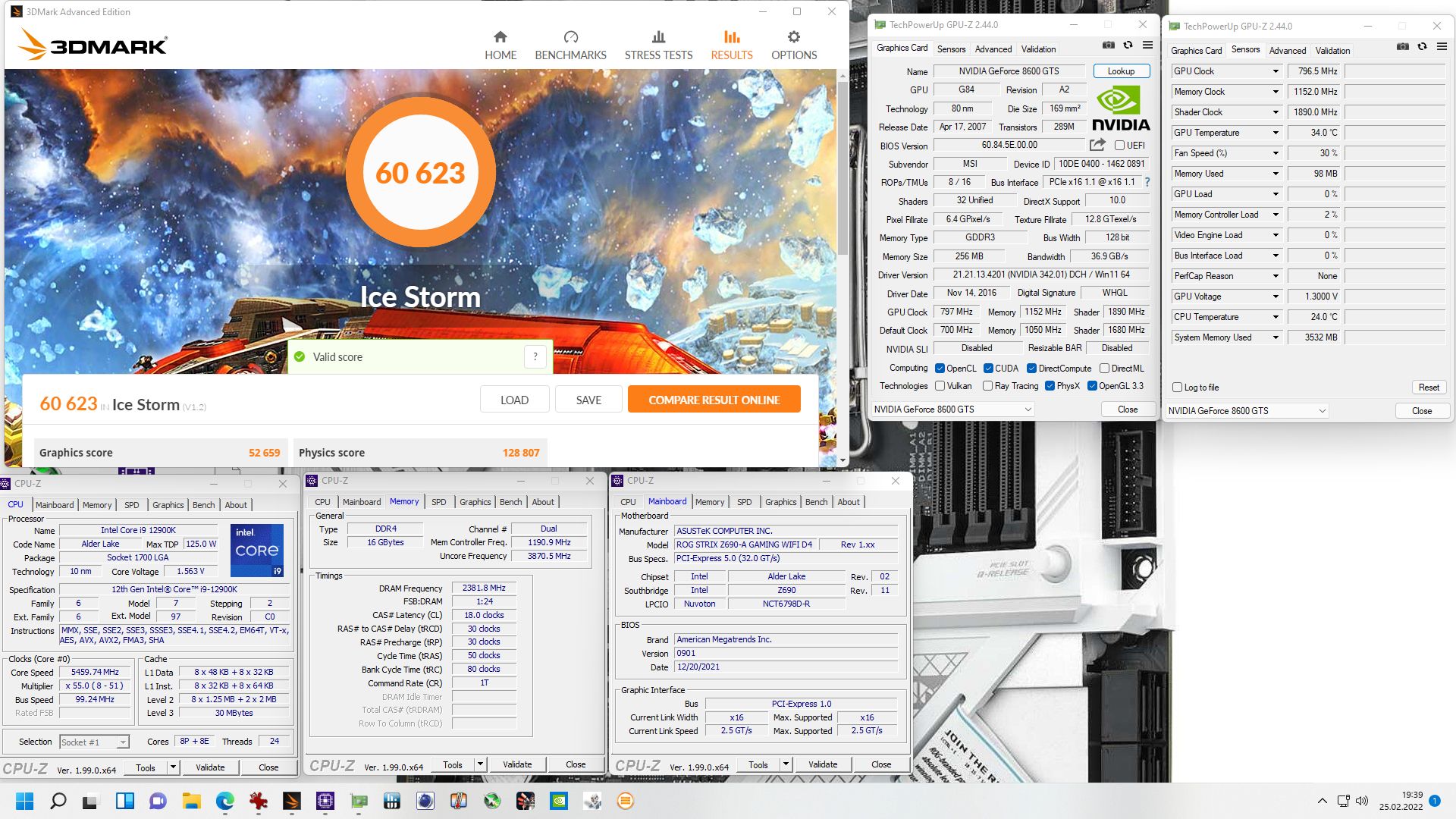Click refresh icon in GPU-Z Sensors window

click(1422, 47)
